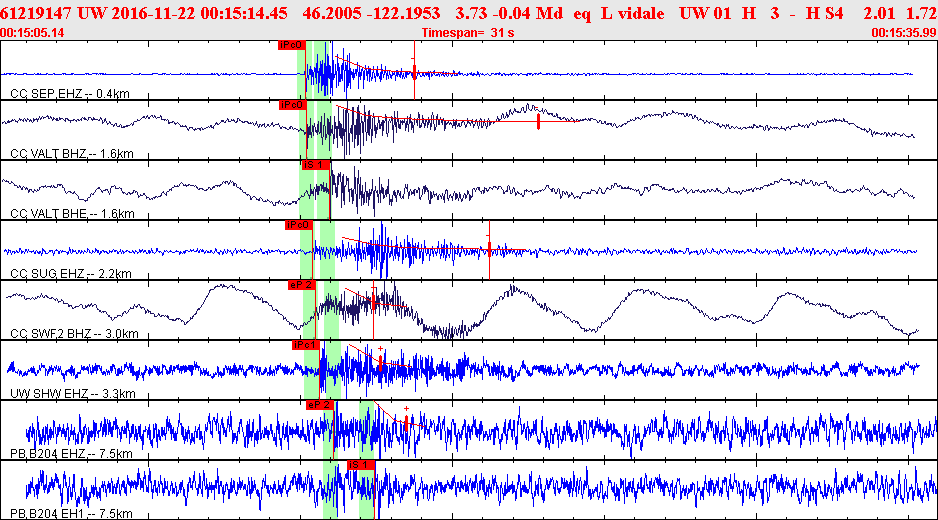The height and width of the screenshot is (520, 938).
Task: Click the S pick flag on VALT BHE
Action: point(314,164)
